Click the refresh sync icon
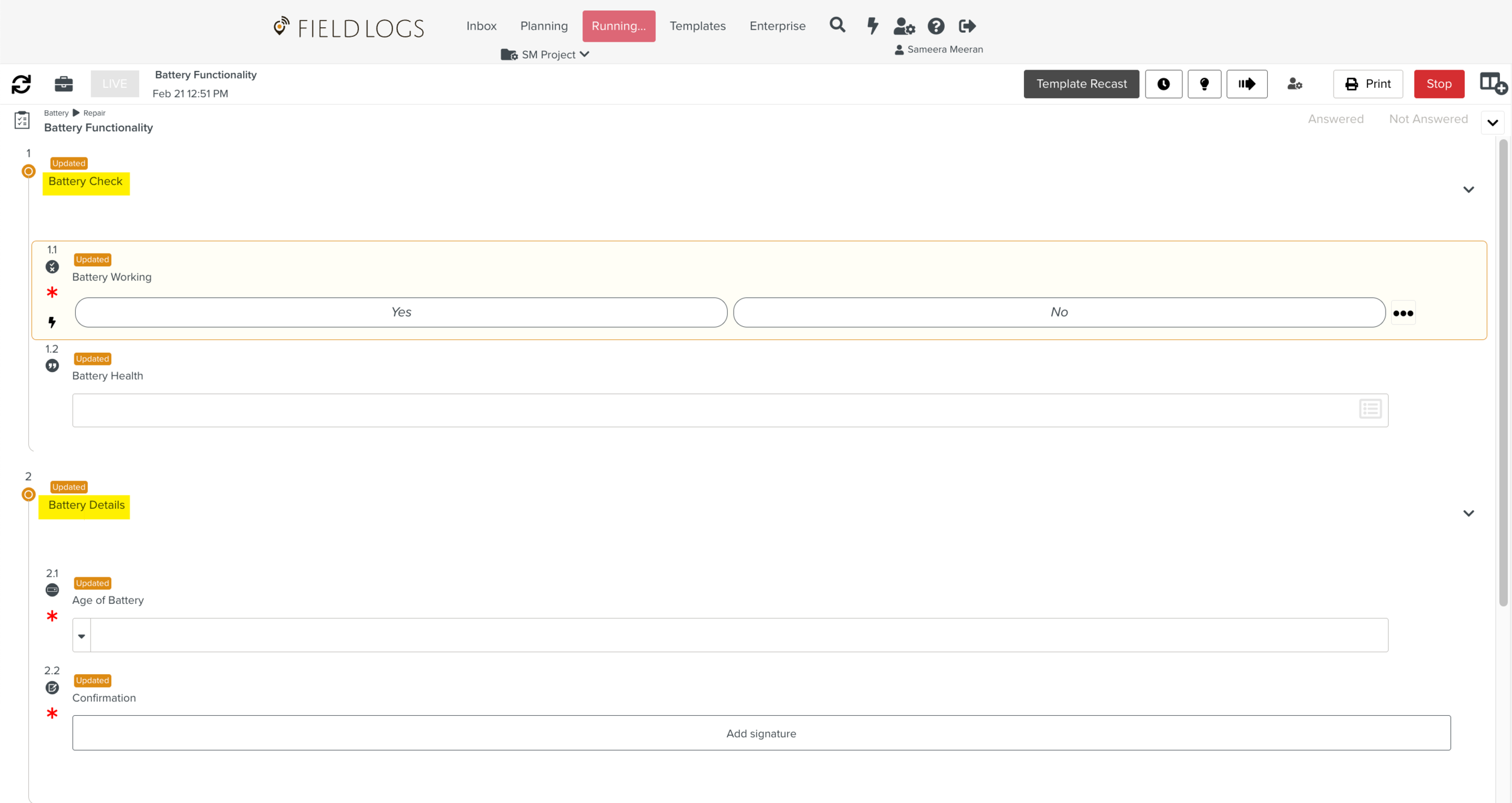The height and width of the screenshot is (803, 1512). click(21, 84)
